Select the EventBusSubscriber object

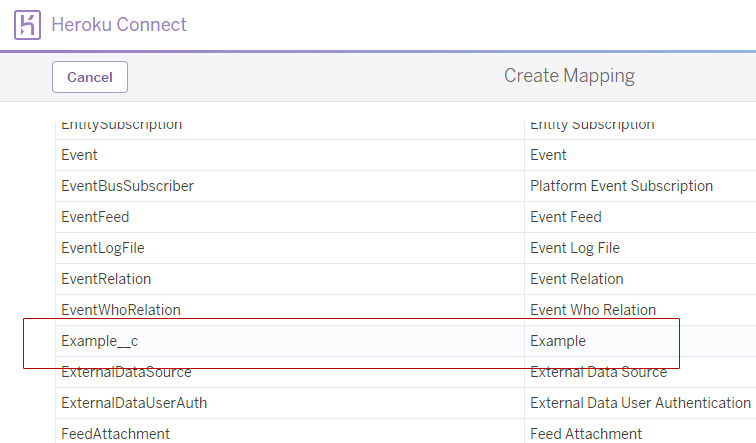[x=127, y=186]
